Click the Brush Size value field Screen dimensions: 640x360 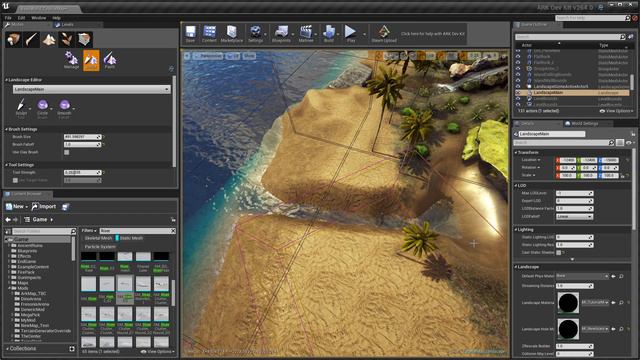pyautogui.click(x=82, y=137)
